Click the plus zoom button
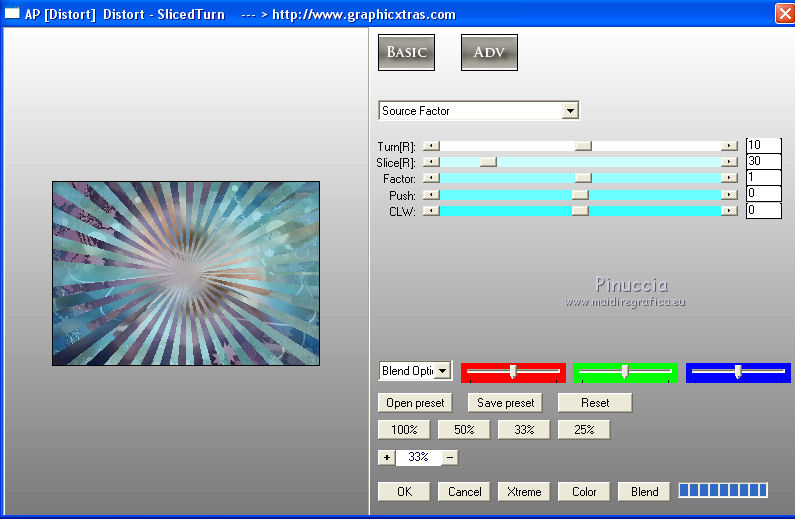The image size is (795, 519). pyautogui.click(x=387, y=458)
